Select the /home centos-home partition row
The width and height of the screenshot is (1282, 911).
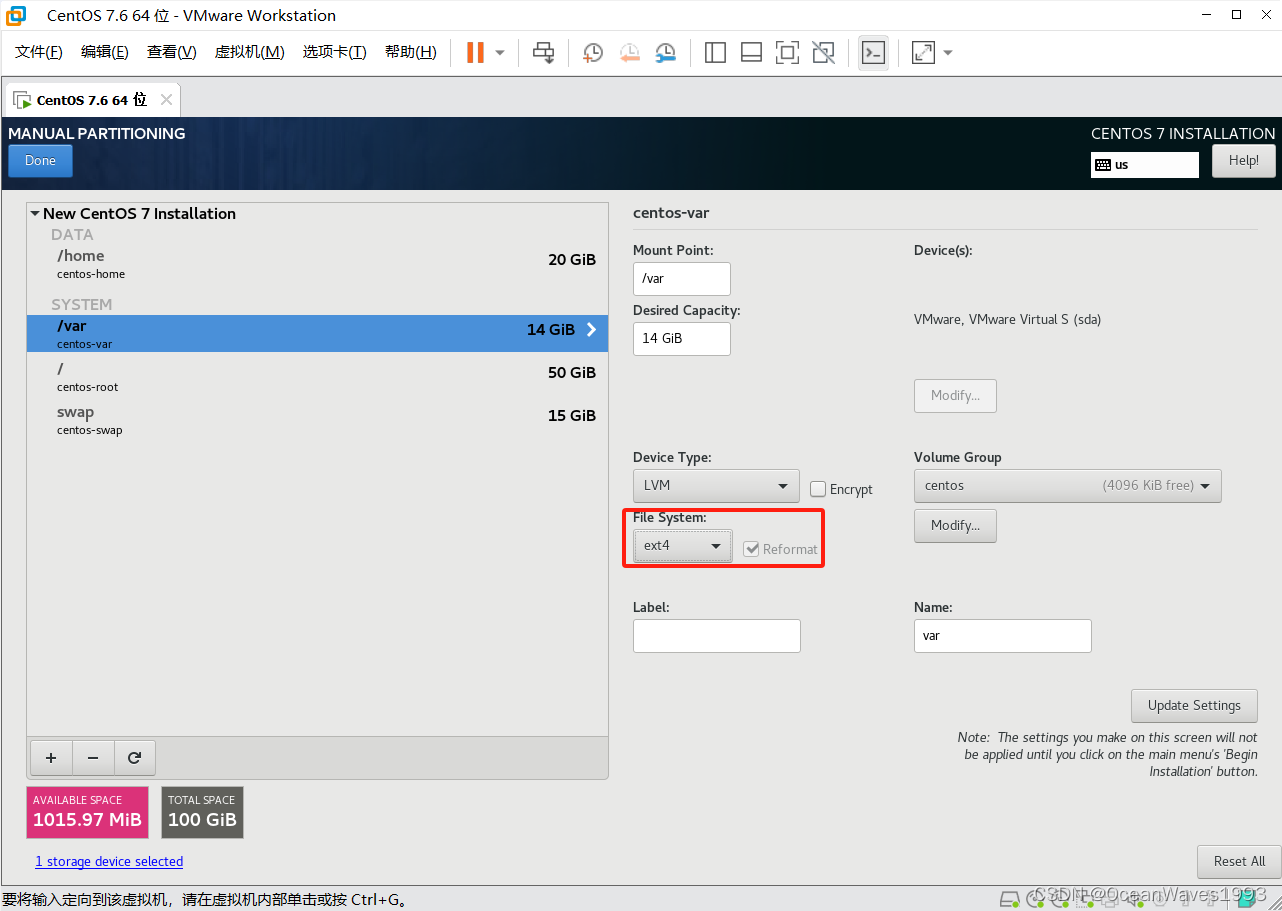[x=317, y=264]
